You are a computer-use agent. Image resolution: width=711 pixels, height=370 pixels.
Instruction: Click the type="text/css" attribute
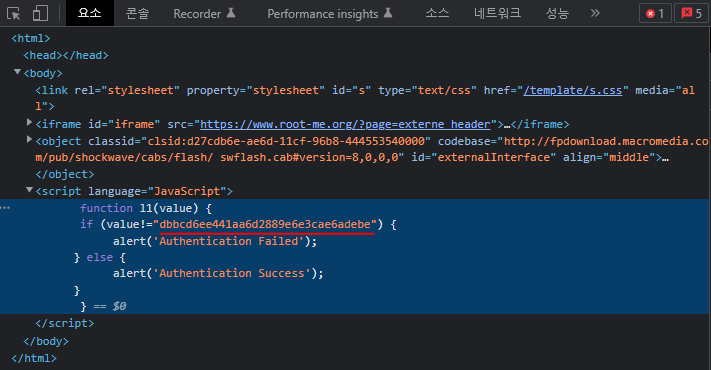tap(428, 90)
